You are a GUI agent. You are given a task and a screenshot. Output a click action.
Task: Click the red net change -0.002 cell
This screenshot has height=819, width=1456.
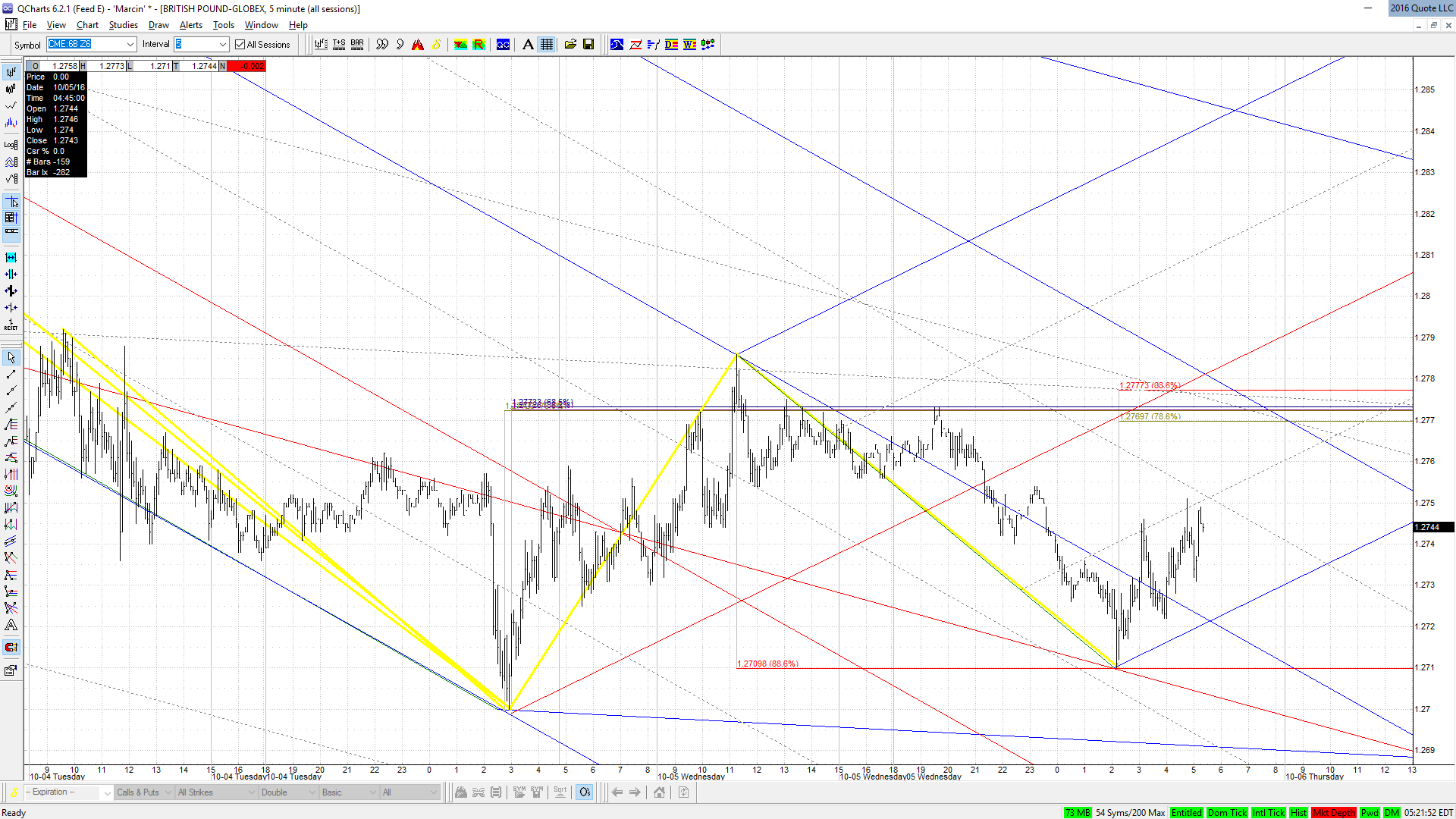pos(246,66)
